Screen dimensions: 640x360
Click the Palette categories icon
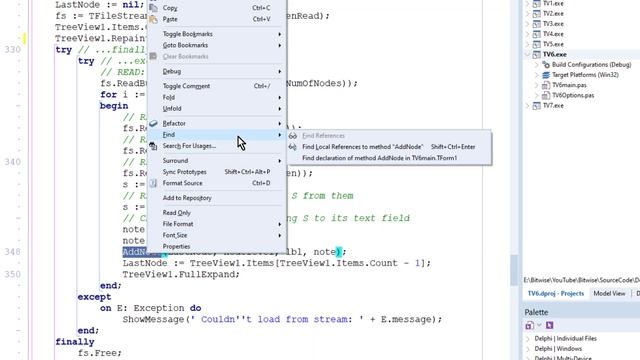click(x=529, y=325)
